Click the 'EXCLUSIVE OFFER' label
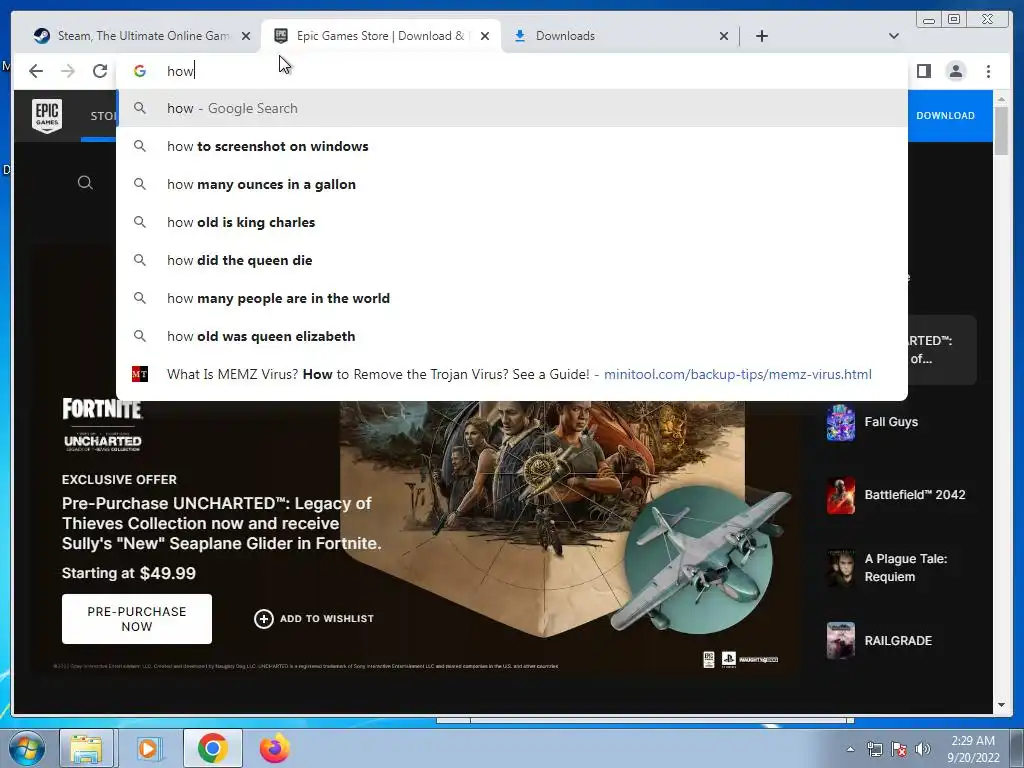The height and width of the screenshot is (768, 1024). point(119,479)
